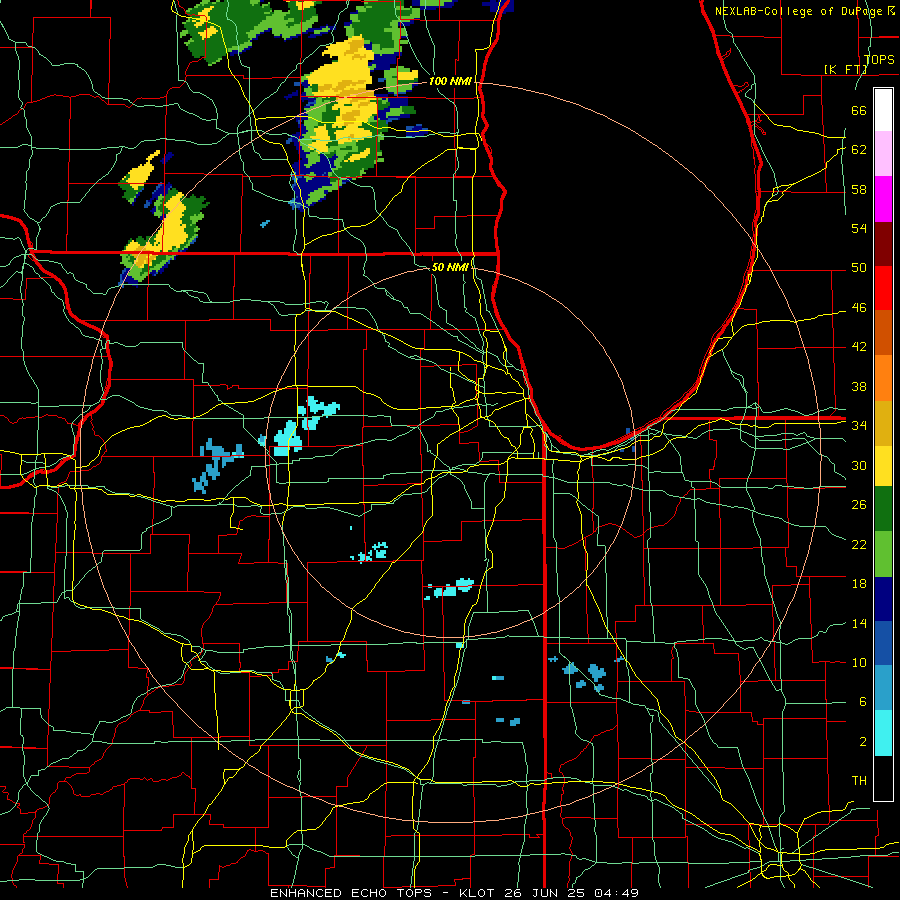The width and height of the screenshot is (900, 900).
Task: Click the legend value '10'
Action: click(x=859, y=663)
